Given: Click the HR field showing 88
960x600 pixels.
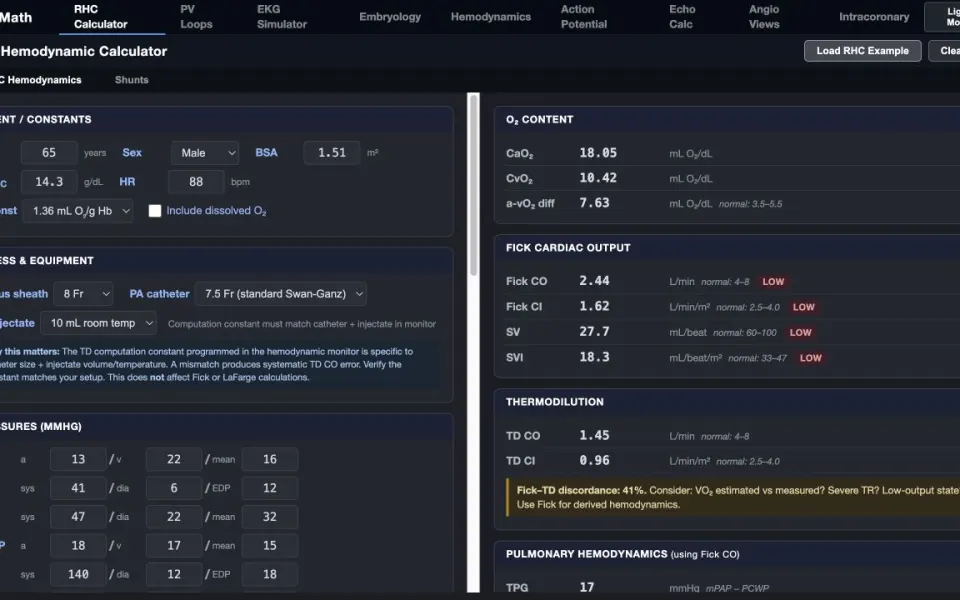Looking at the screenshot, I should coord(196,182).
